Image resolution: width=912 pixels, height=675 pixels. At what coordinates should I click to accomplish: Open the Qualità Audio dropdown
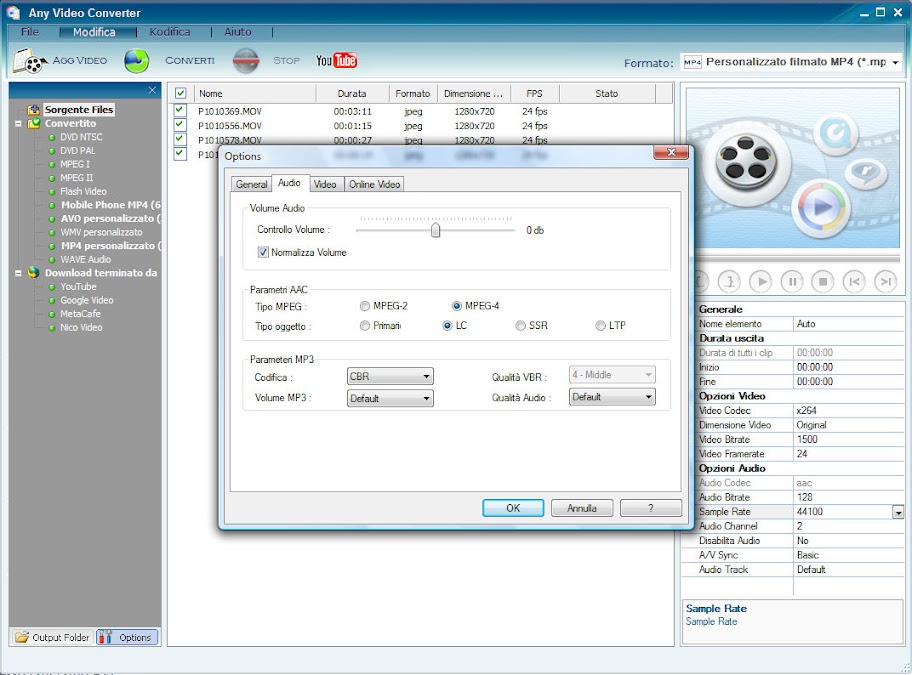(612, 397)
